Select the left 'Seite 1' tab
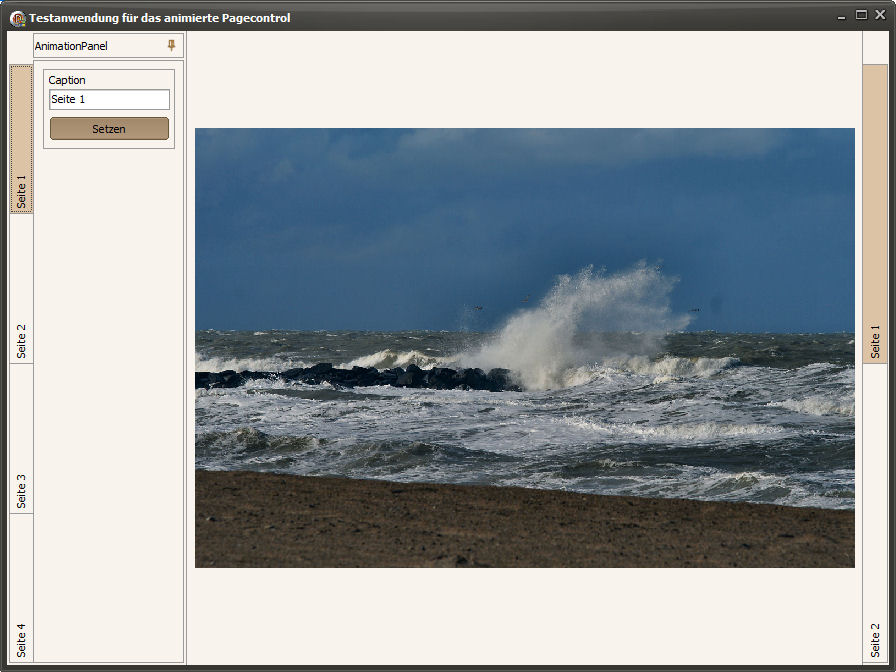The image size is (896, 672). click(21, 139)
